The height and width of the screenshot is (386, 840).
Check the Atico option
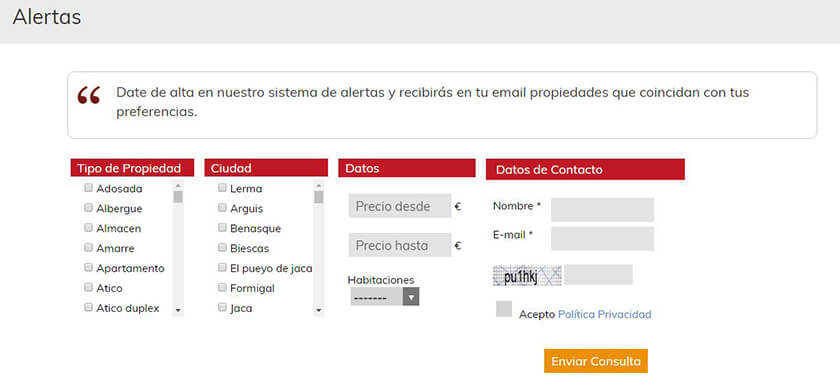coord(88,287)
